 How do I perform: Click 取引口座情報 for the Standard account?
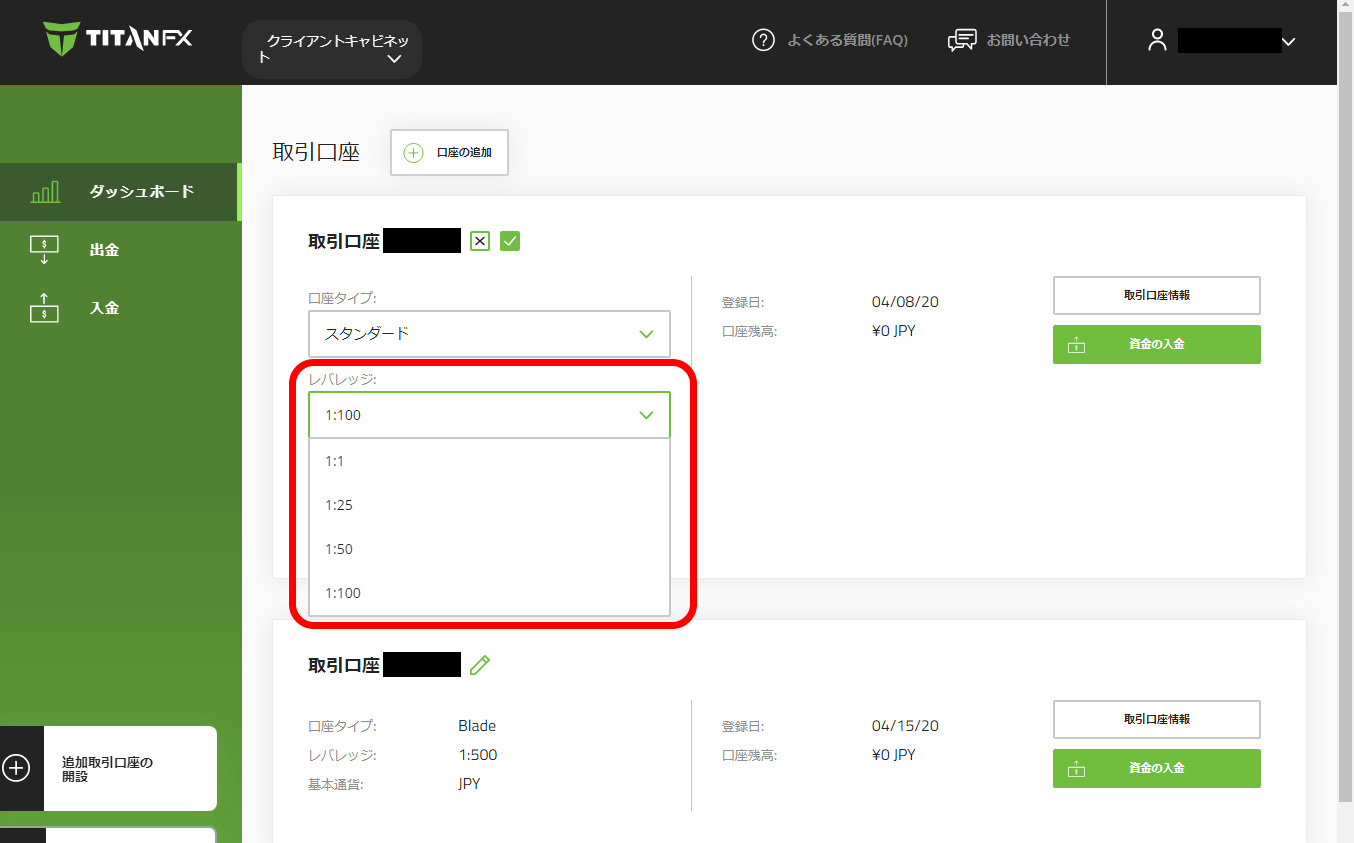(1156, 296)
